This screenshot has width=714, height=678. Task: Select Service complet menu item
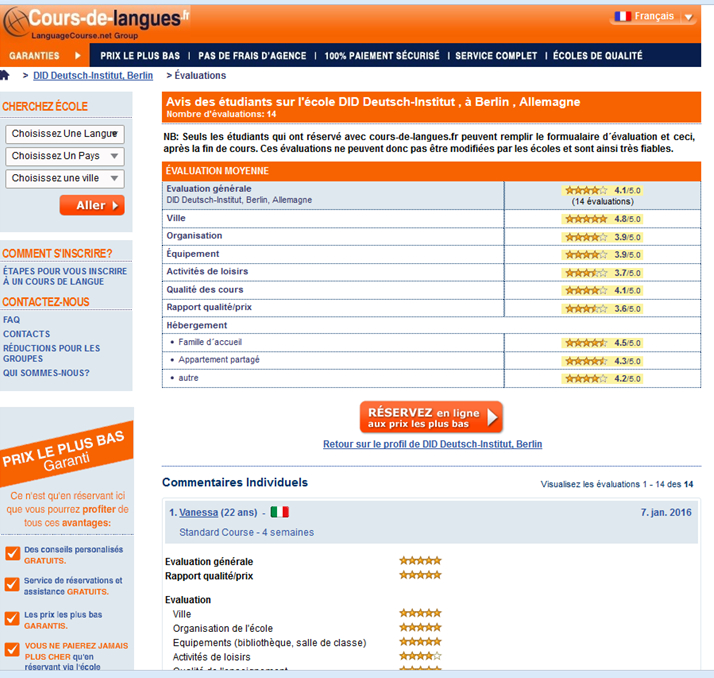click(496, 56)
